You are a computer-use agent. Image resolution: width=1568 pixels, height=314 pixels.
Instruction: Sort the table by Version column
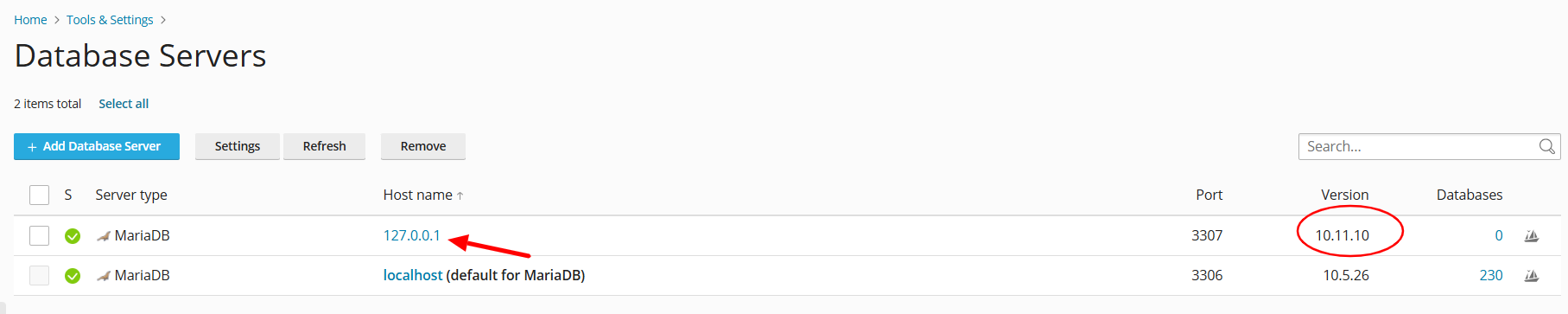click(1345, 195)
